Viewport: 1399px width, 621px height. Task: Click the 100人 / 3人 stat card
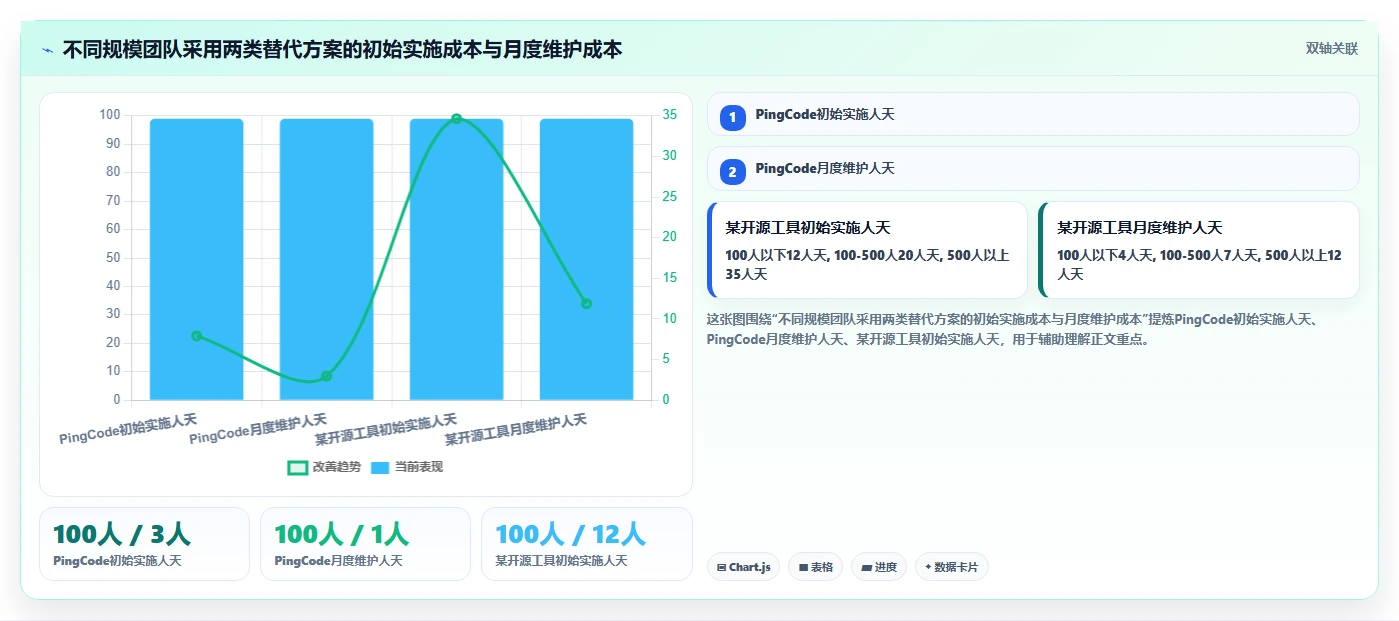click(x=144, y=544)
